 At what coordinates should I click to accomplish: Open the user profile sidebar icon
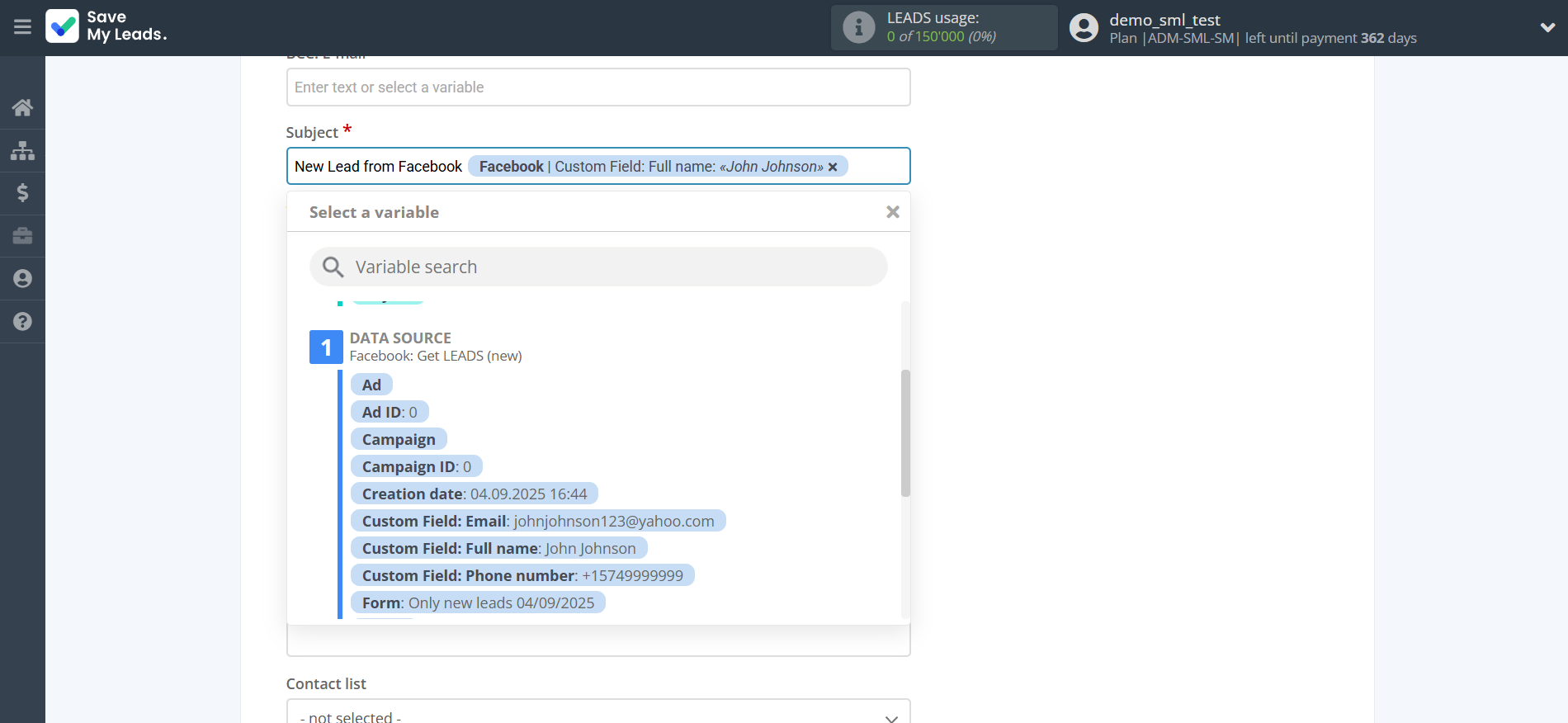point(22,279)
